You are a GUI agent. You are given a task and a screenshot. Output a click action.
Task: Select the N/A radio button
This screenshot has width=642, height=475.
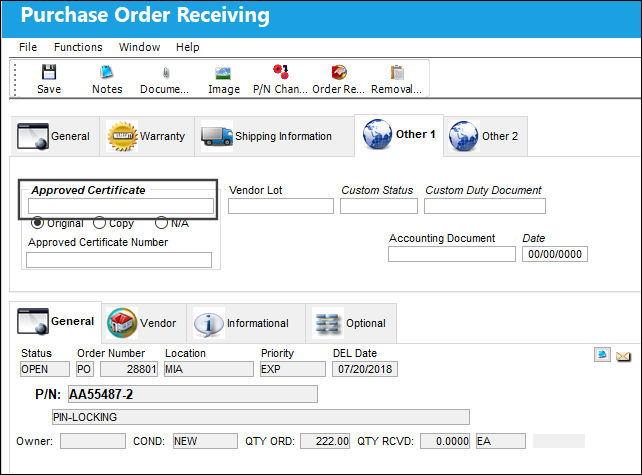coord(161,223)
